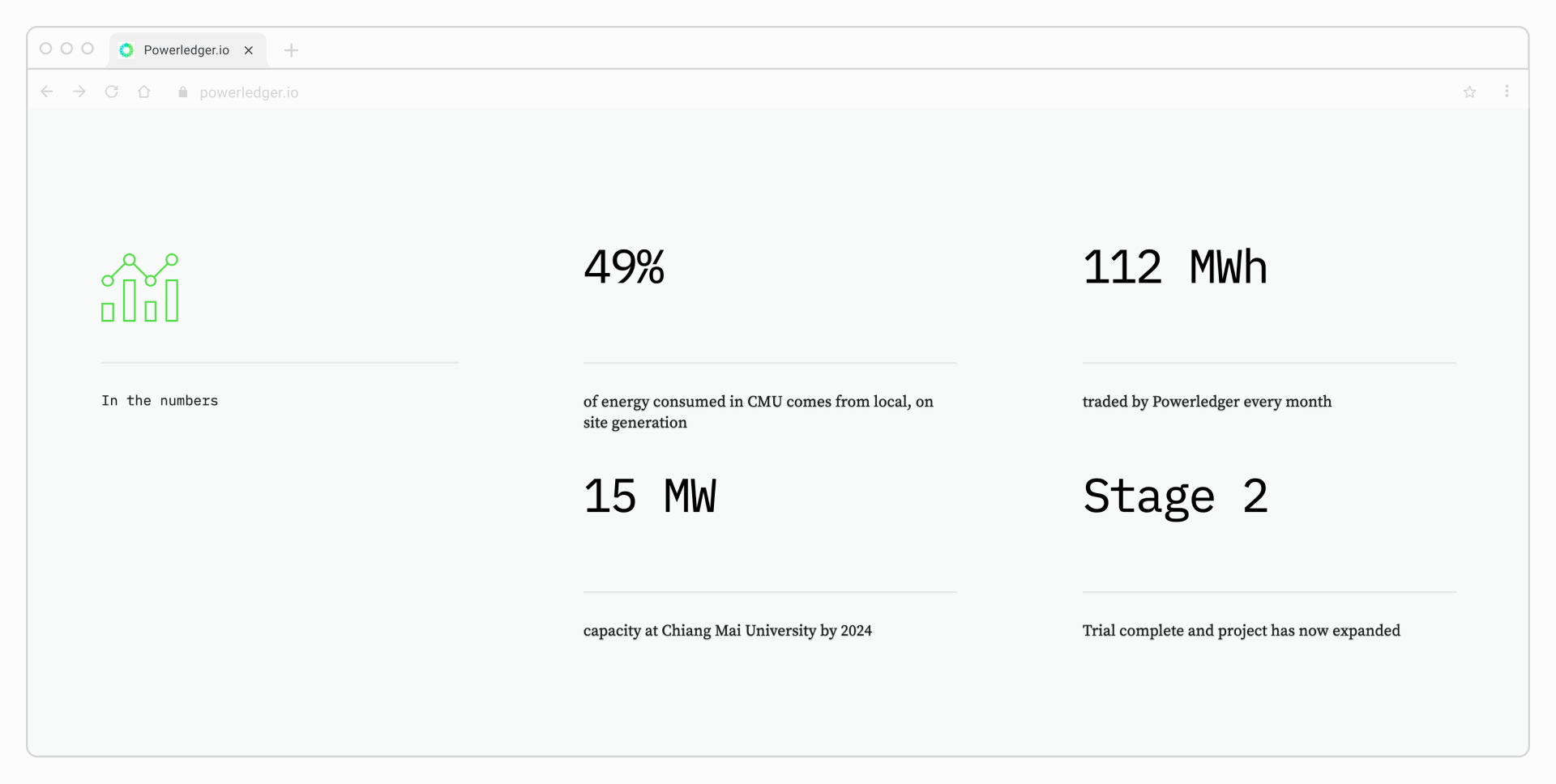This screenshot has width=1556, height=784.
Task: Click the Powerledger favicon on the browser tab
Action: coord(126,49)
